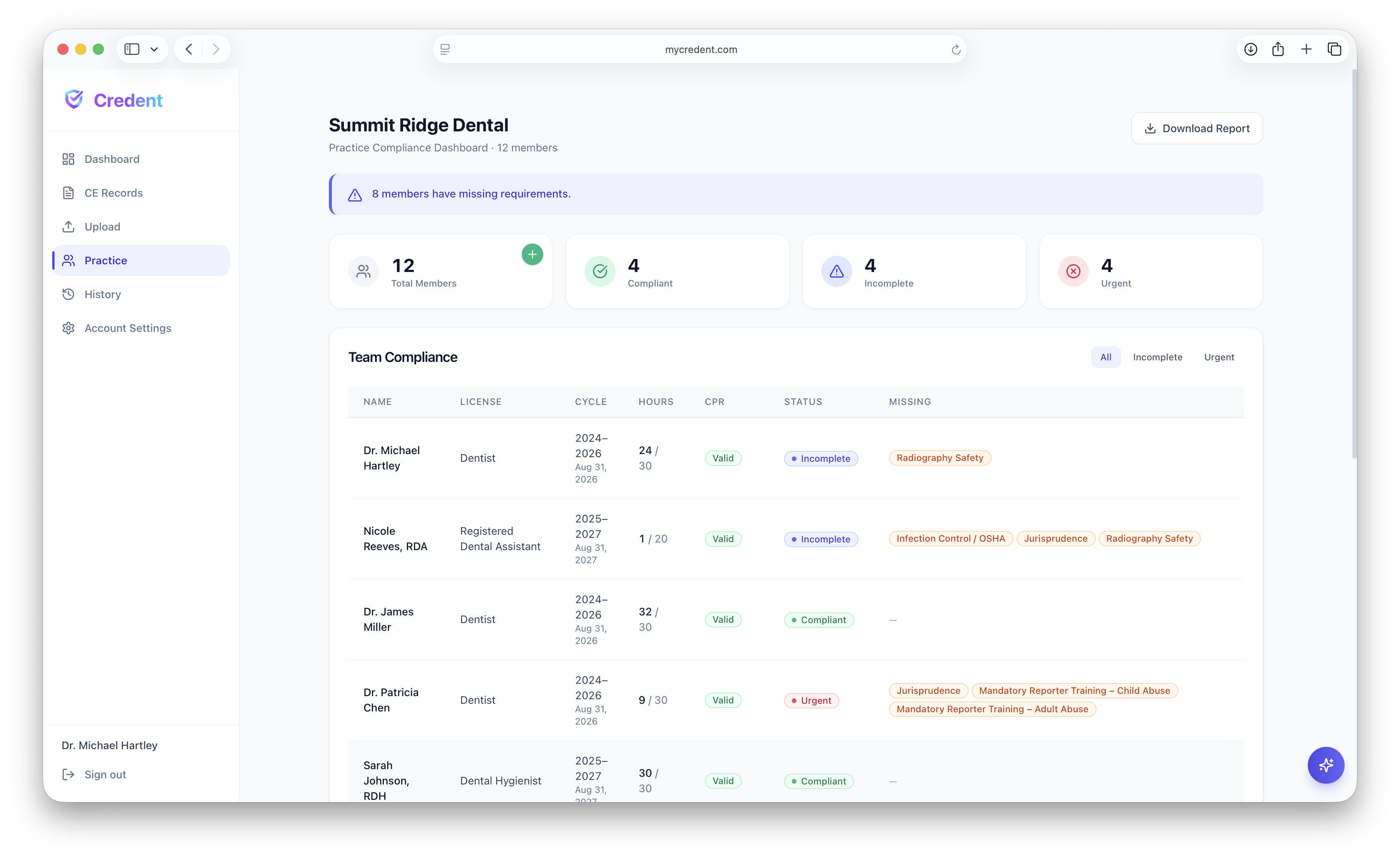1400x859 pixels.
Task: Open the AI assistant sparkle button
Action: pyautogui.click(x=1326, y=765)
